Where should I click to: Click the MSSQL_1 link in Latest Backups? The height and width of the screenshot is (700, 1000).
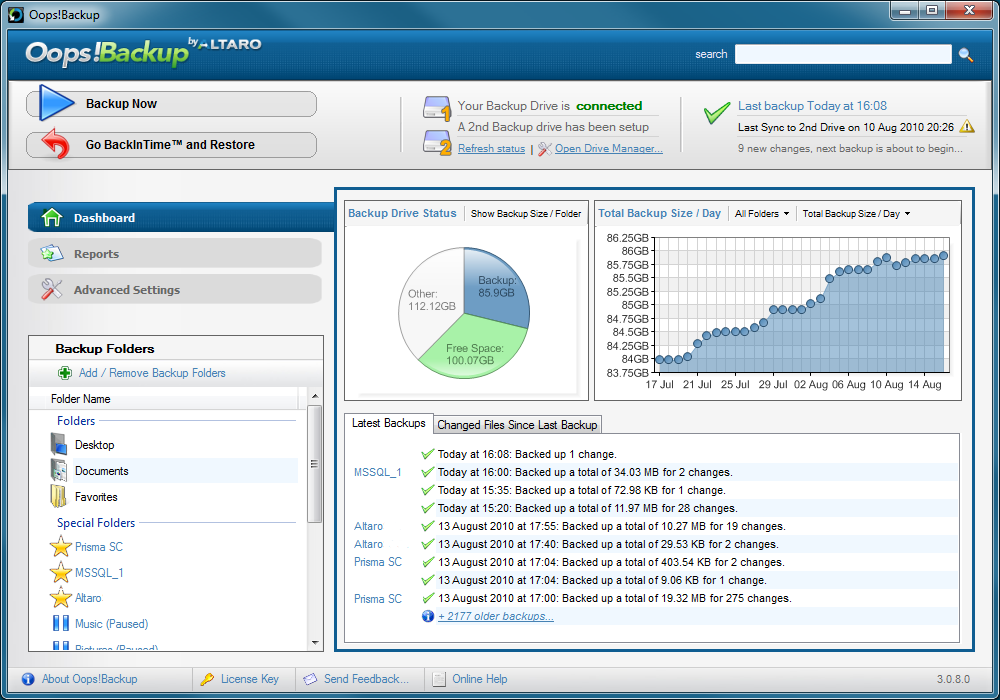[x=378, y=472]
